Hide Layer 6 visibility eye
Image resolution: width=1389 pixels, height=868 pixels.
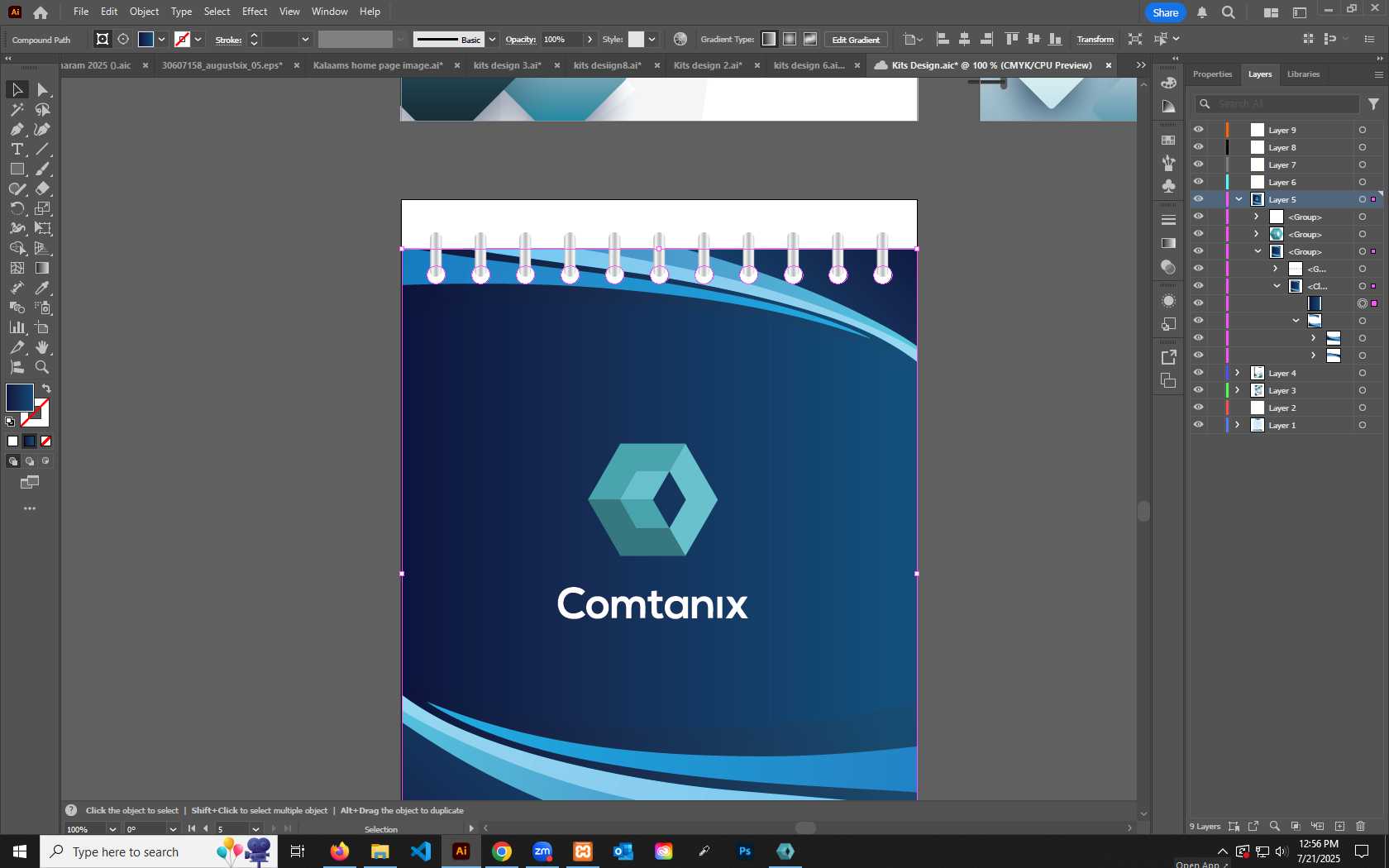[x=1198, y=182]
